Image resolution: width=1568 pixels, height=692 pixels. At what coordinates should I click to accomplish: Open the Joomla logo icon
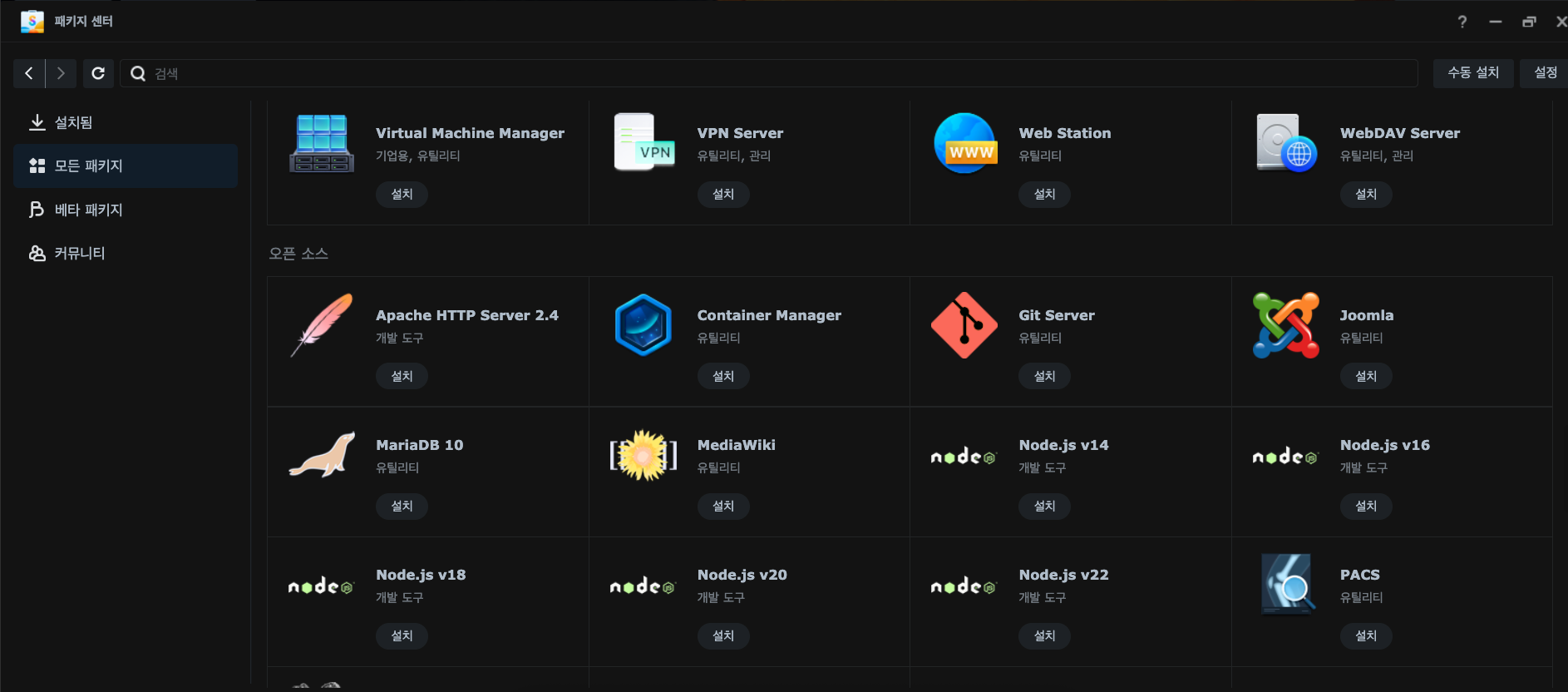click(x=1285, y=325)
